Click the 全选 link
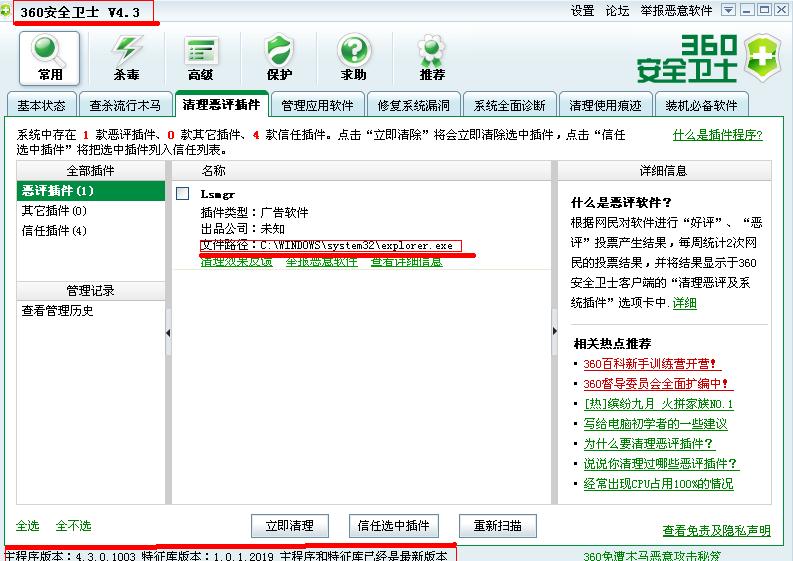 coord(27,526)
